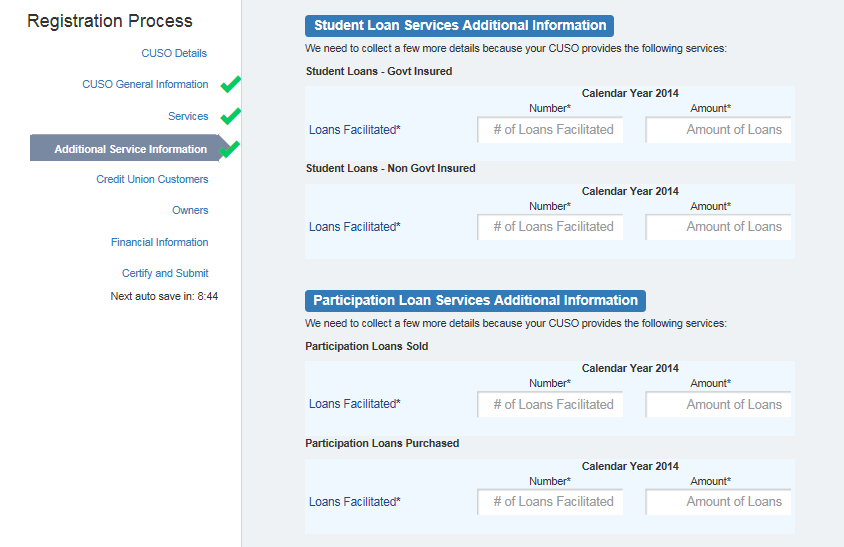Select Non Govt Insured number of loans field

tap(550, 227)
